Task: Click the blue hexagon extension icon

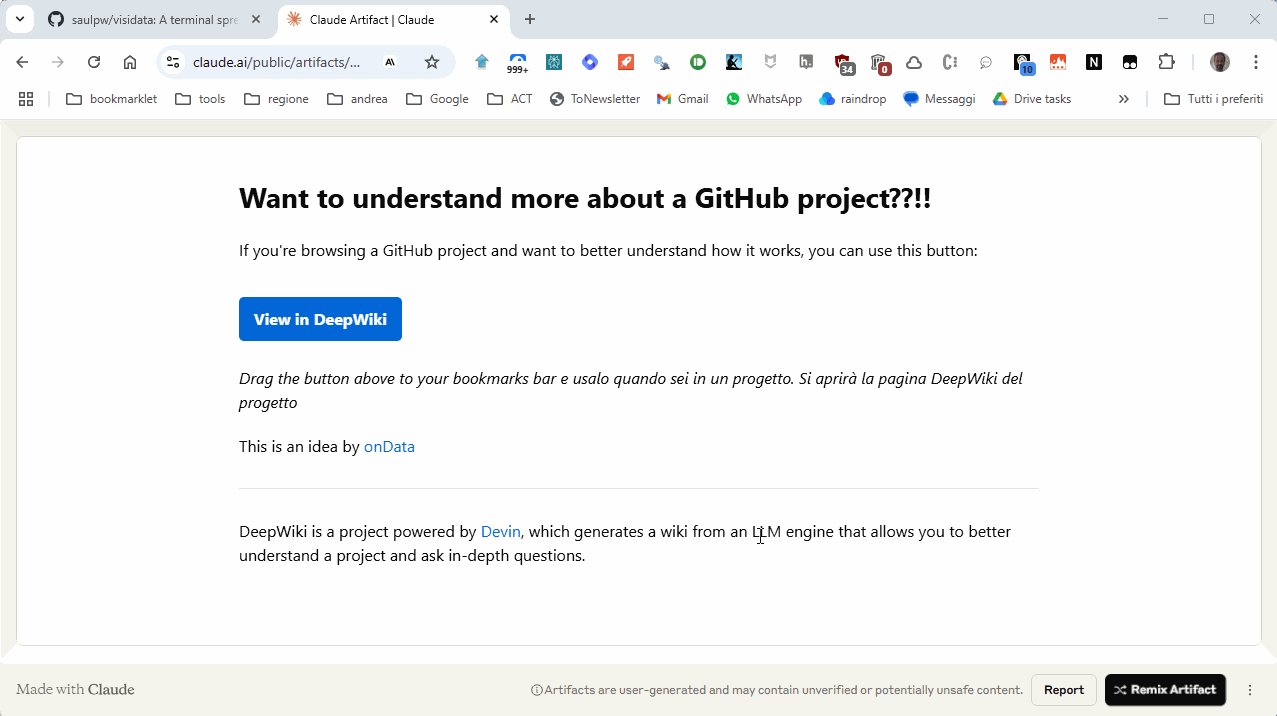Action: (x=590, y=62)
